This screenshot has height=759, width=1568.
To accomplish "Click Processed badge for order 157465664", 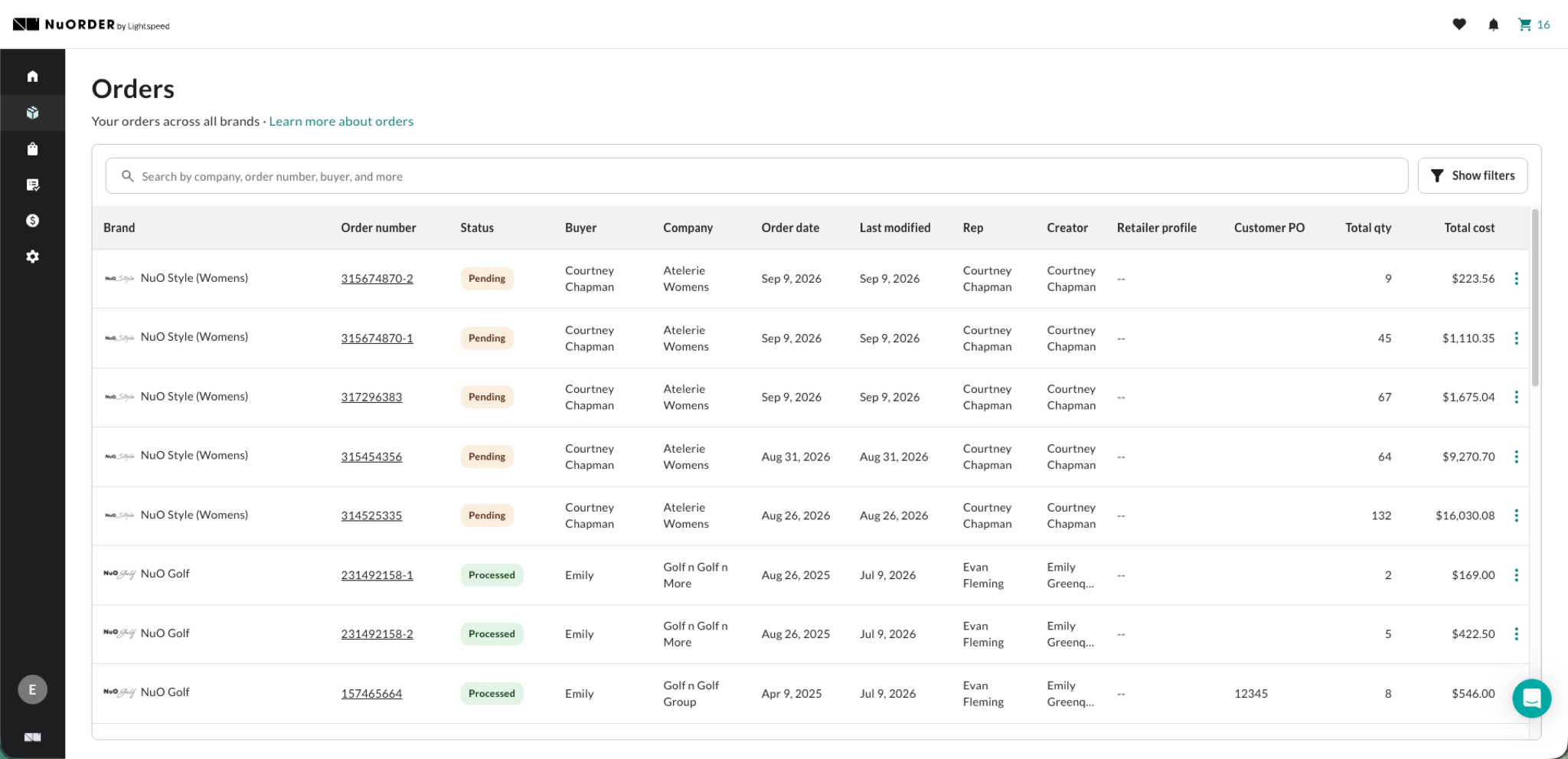I will 492,693.
